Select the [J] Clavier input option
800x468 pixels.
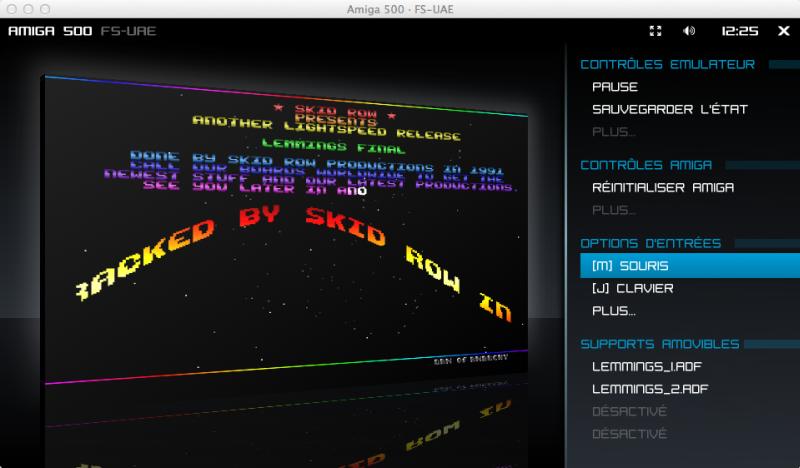click(633, 288)
